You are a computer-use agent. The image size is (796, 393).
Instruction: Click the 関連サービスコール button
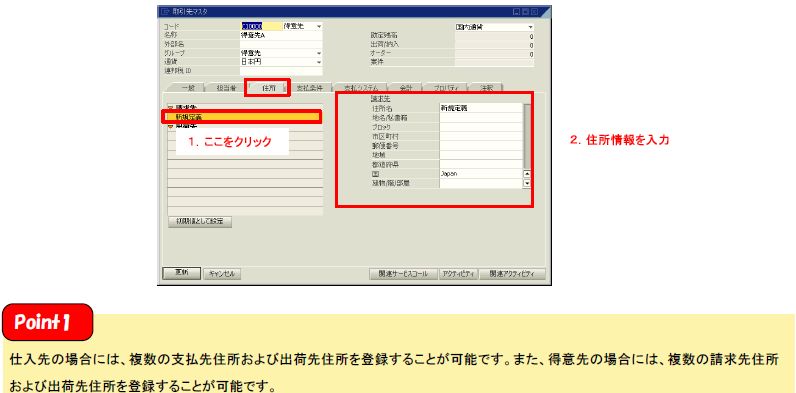click(x=403, y=274)
